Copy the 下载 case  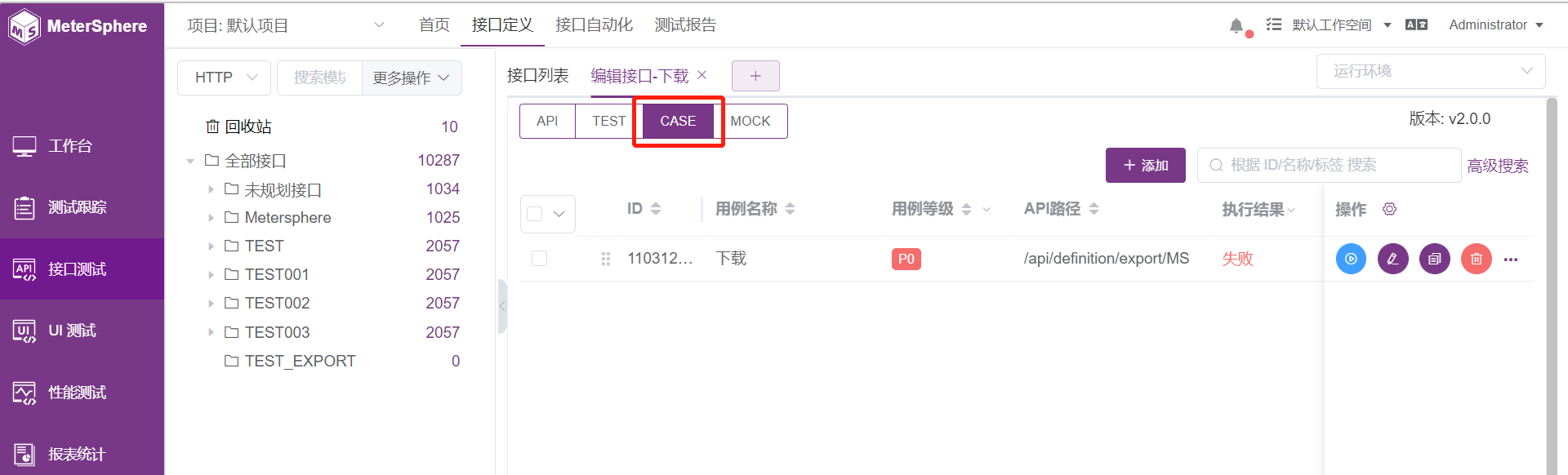tap(1434, 259)
